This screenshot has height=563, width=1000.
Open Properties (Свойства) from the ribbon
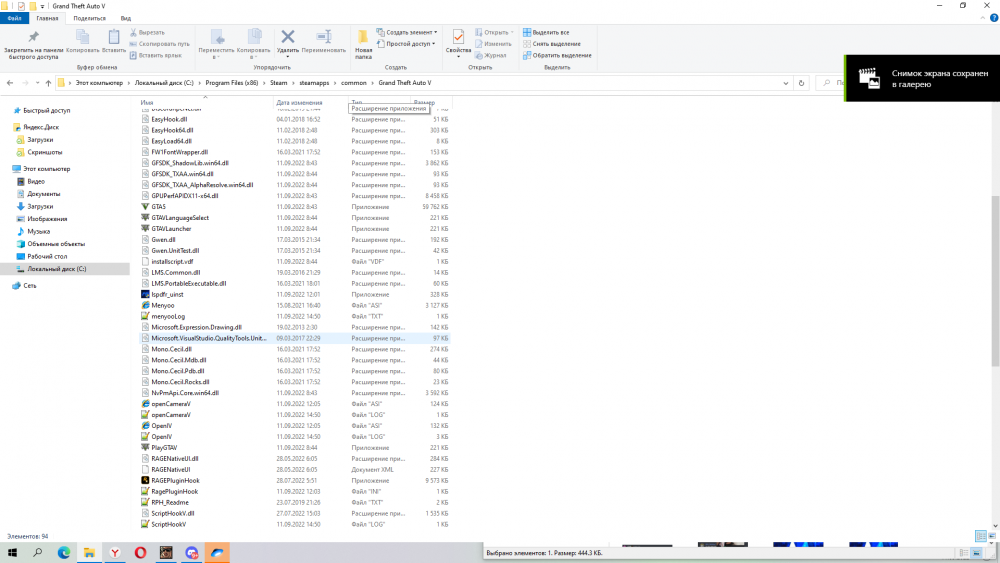tap(458, 40)
